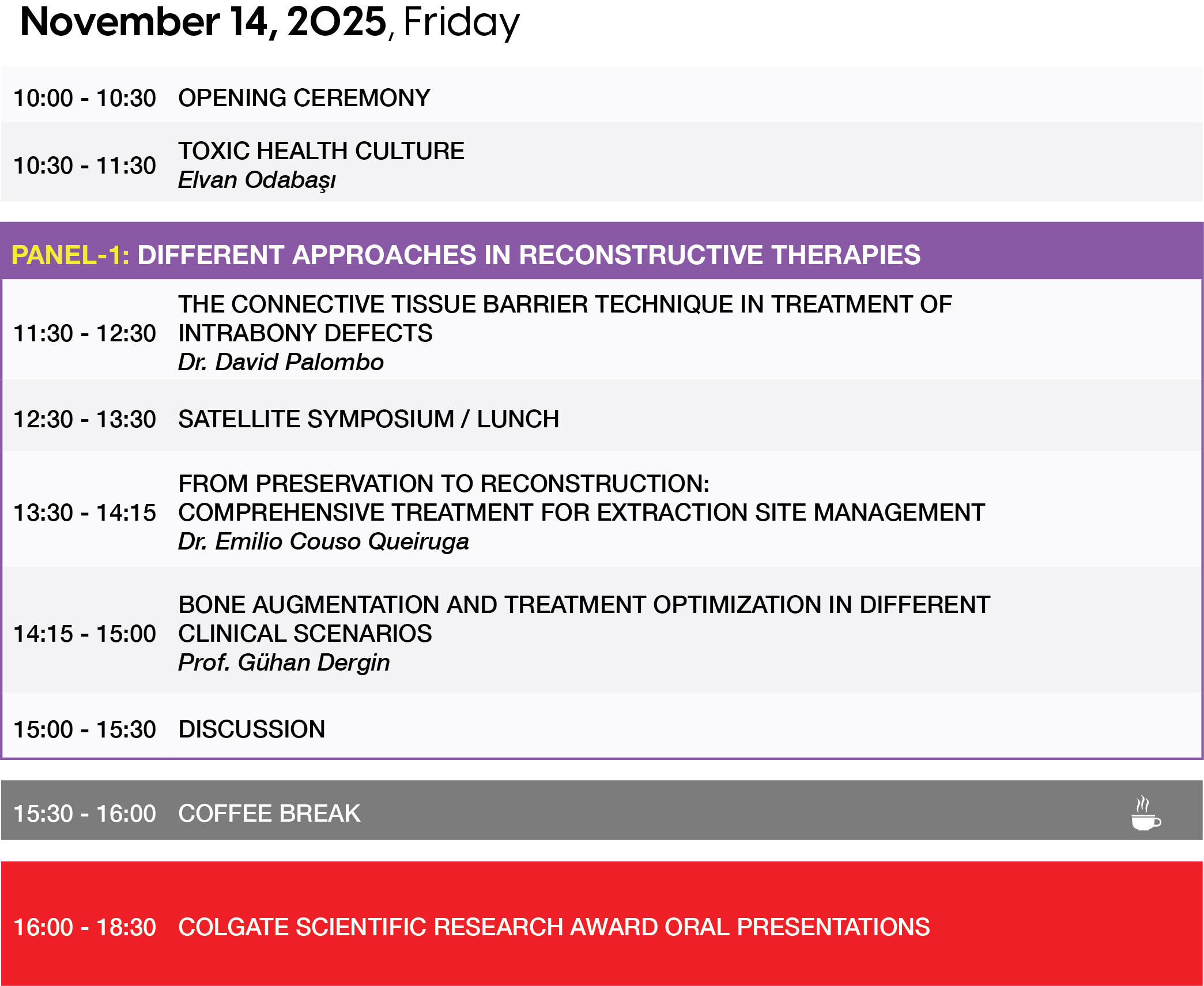Image resolution: width=1204 pixels, height=986 pixels.
Task: Click the November 14, 2025 date heading
Action: (269, 23)
